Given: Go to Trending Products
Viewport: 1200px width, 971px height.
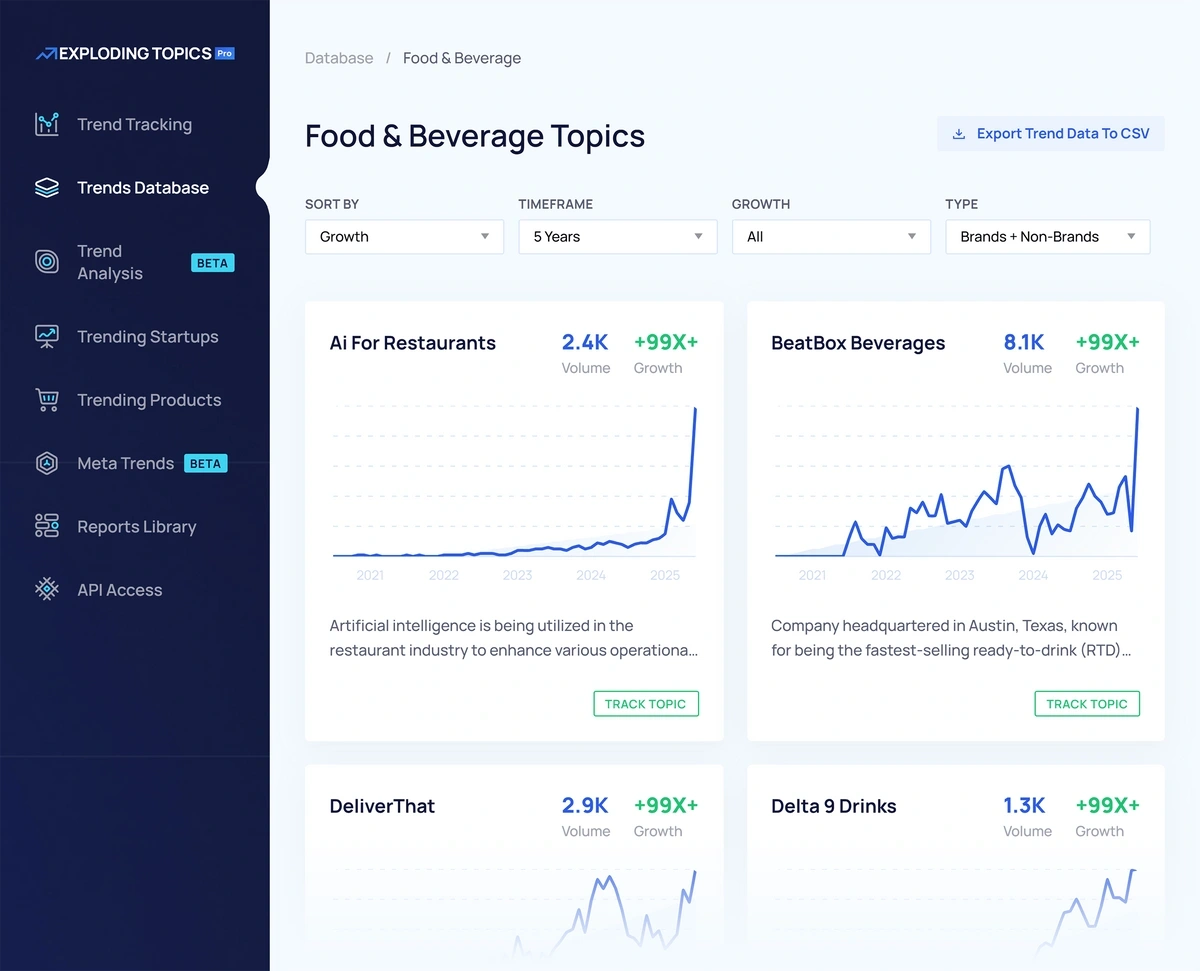Looking at the screenshot, I should pyautogui.click(x=149, y=400).
